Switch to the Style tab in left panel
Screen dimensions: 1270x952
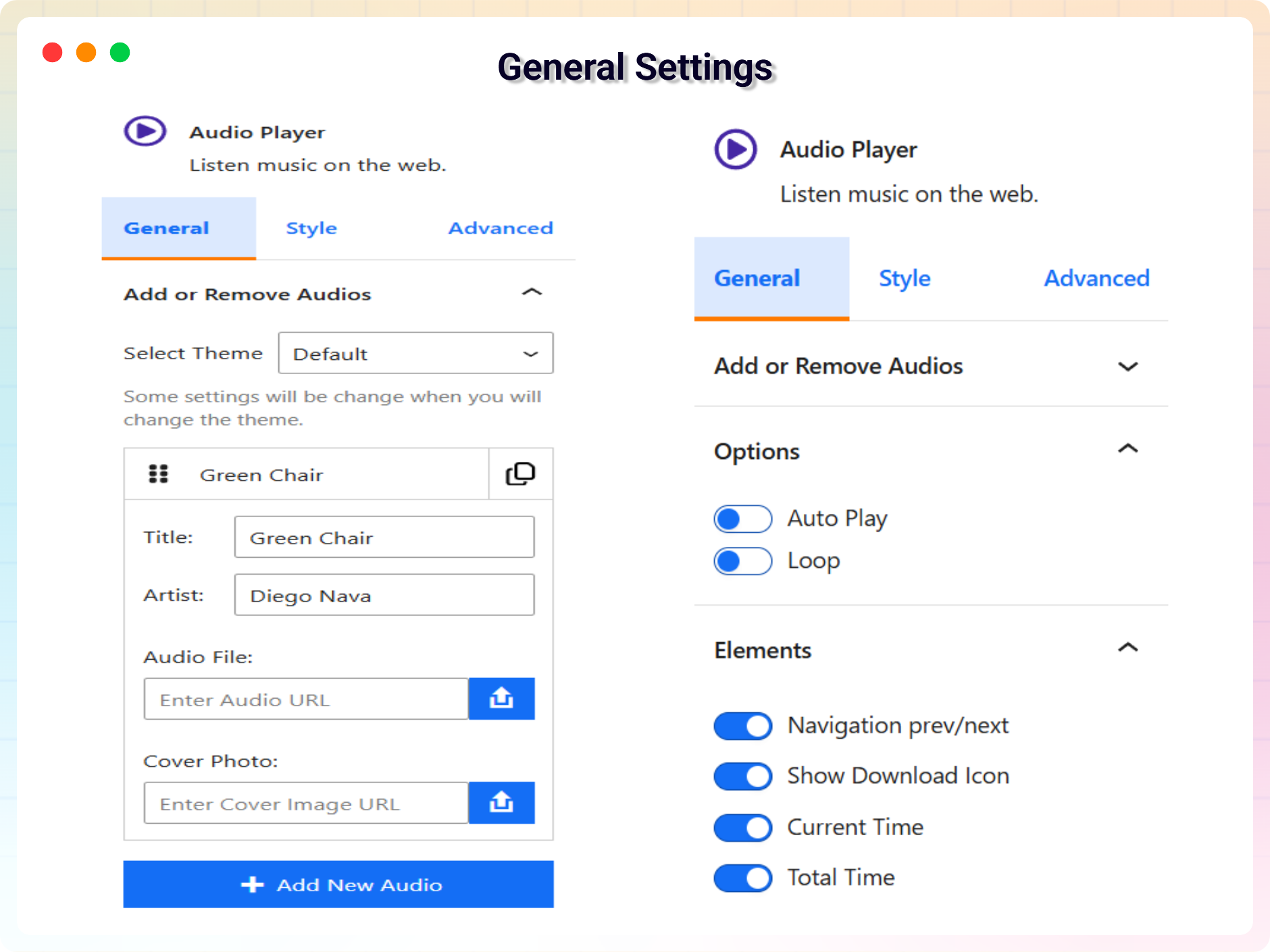click(x=311, y=228)
